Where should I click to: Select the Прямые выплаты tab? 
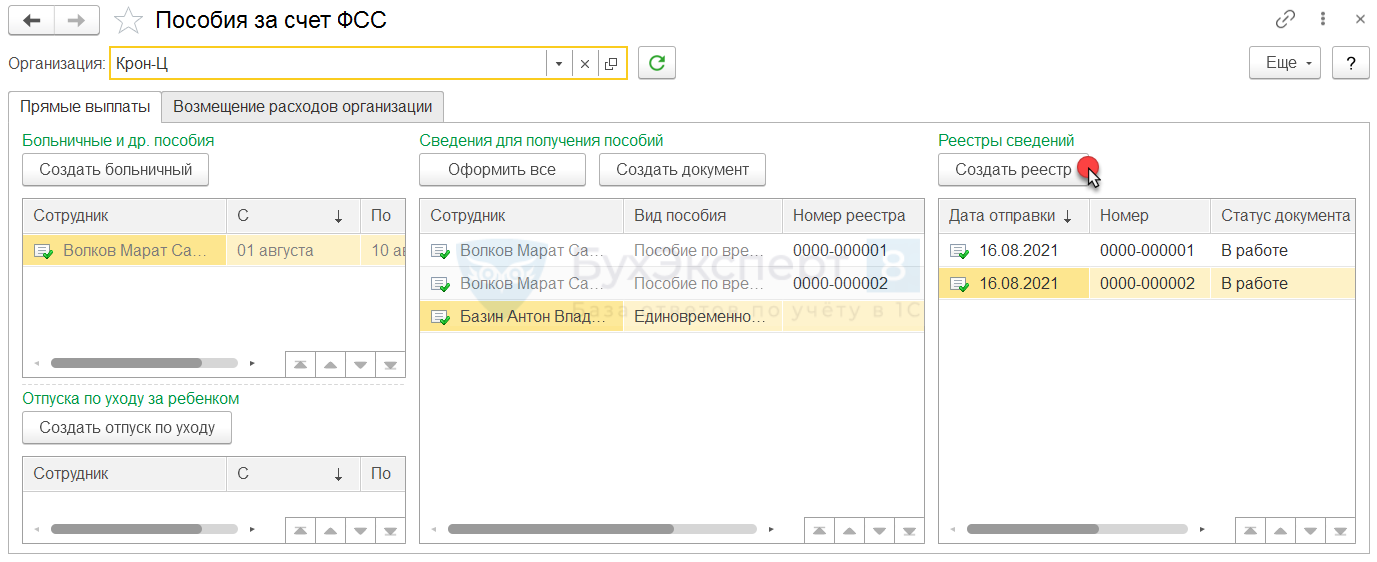coord(85,107)
